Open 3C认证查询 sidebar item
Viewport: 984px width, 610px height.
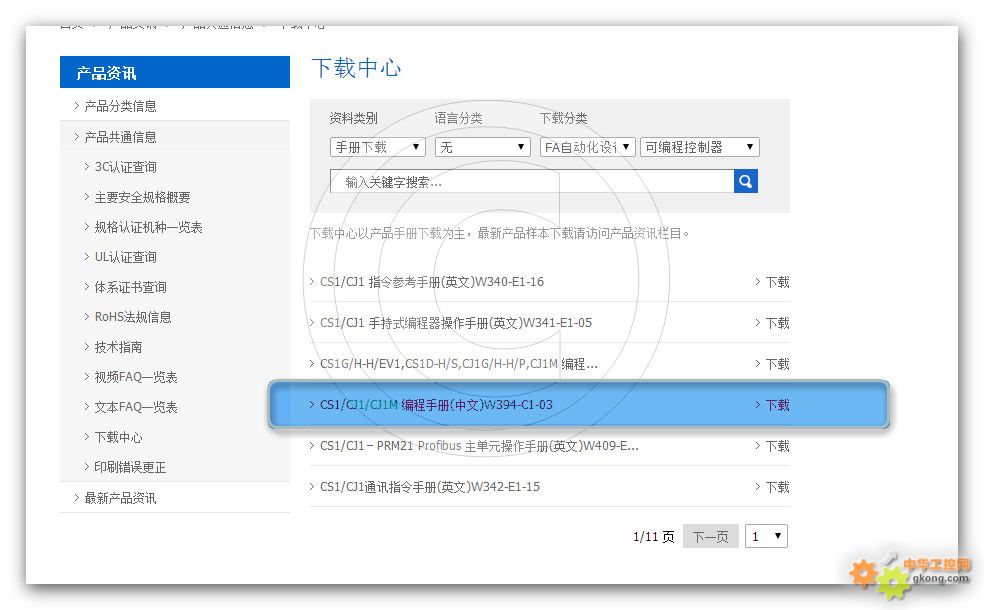pyautogui.click(x=126, y=167)
